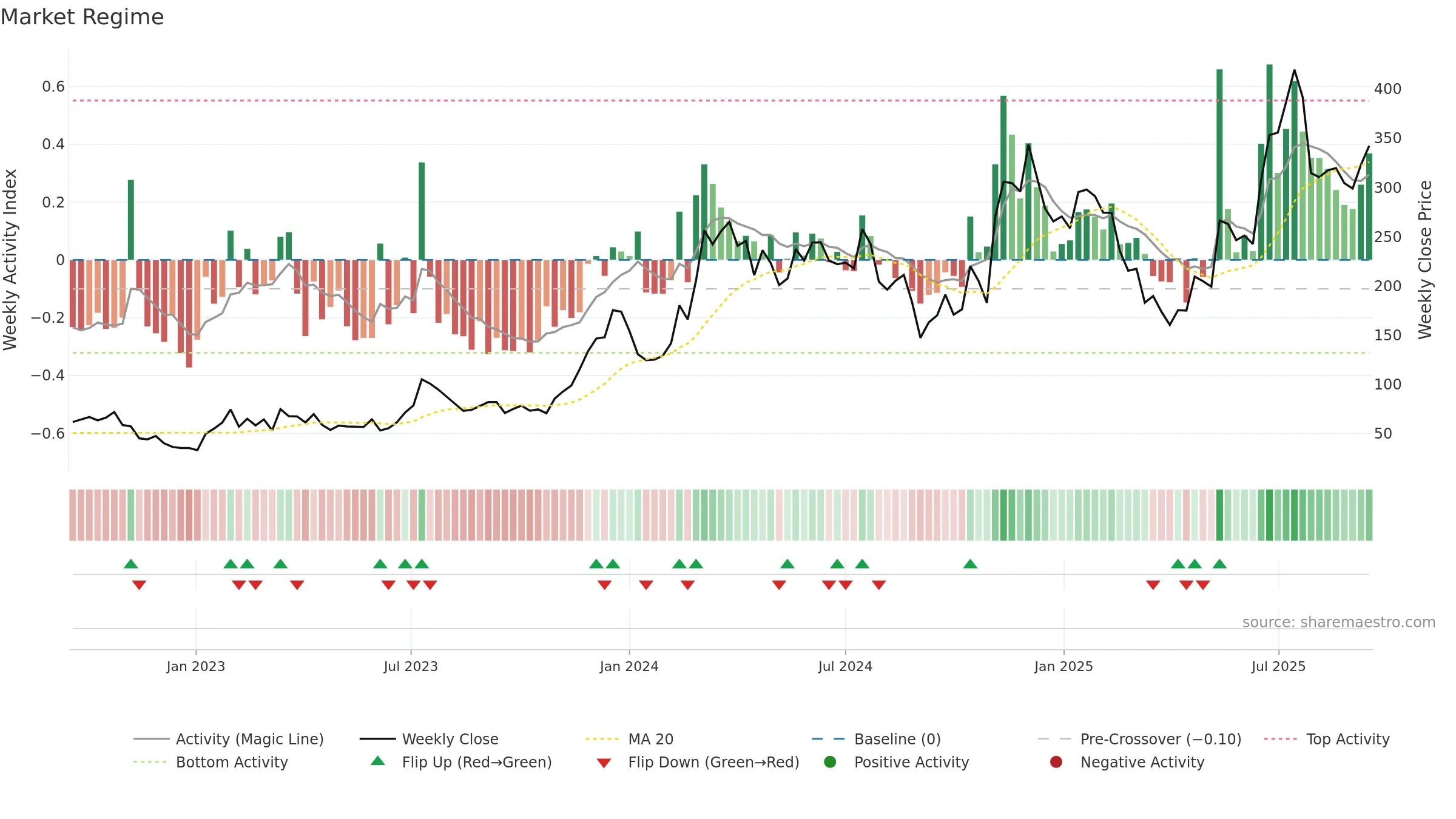This screenshot has height=819, width=1456.
Task: Click the Jul 2024 axis label
Action: coord(845,666)
